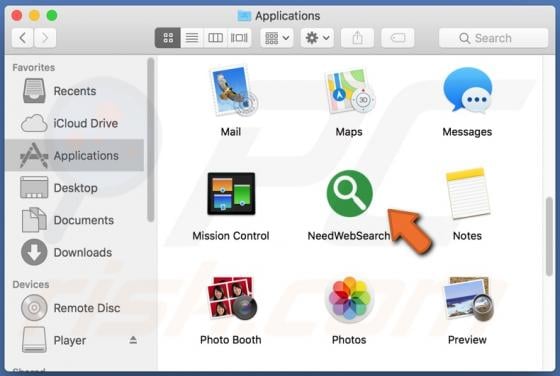The image size is (560, 376).
Task: Open the Maps application icon
Action: coord(350,91)
